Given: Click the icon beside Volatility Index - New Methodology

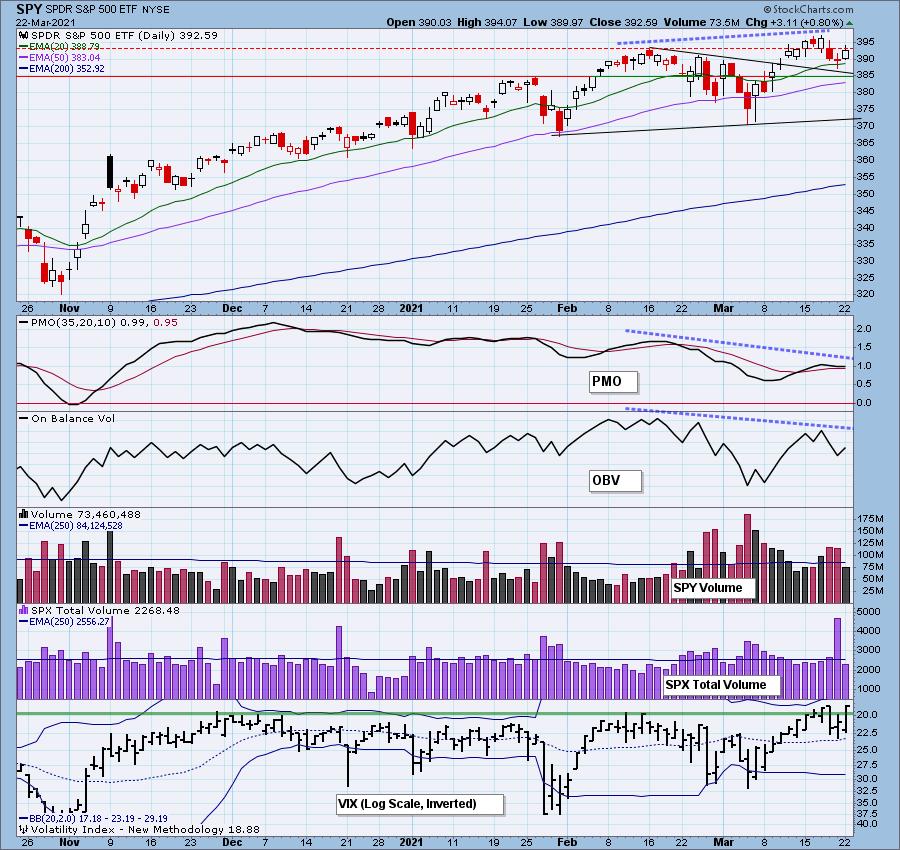Looking at the screenshot, I should point(24,829).
